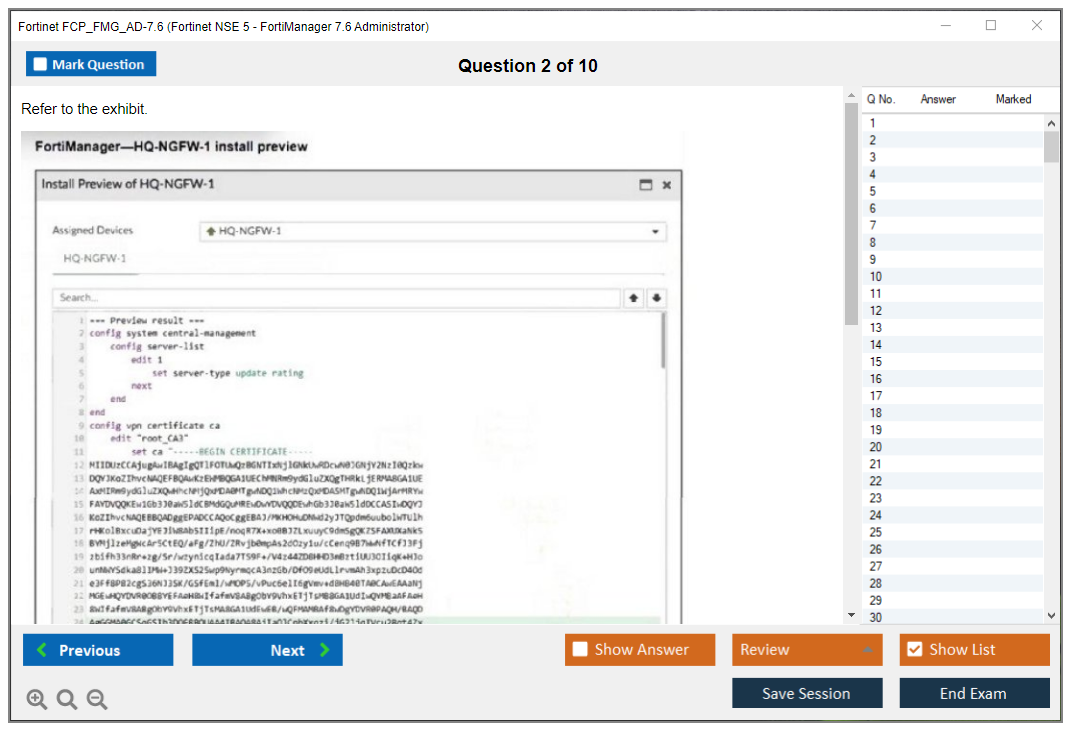Screen dimensions: 1075x735
Task: Click the middle plain magnifier search icon
Action: coord(65,699)
